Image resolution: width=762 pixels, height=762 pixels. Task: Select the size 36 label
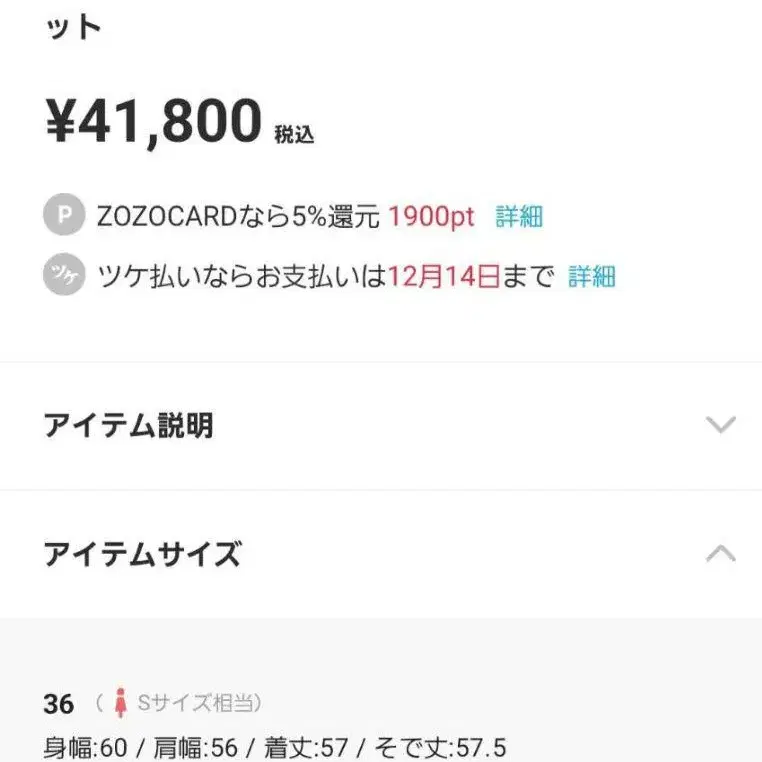pos(58,704)
